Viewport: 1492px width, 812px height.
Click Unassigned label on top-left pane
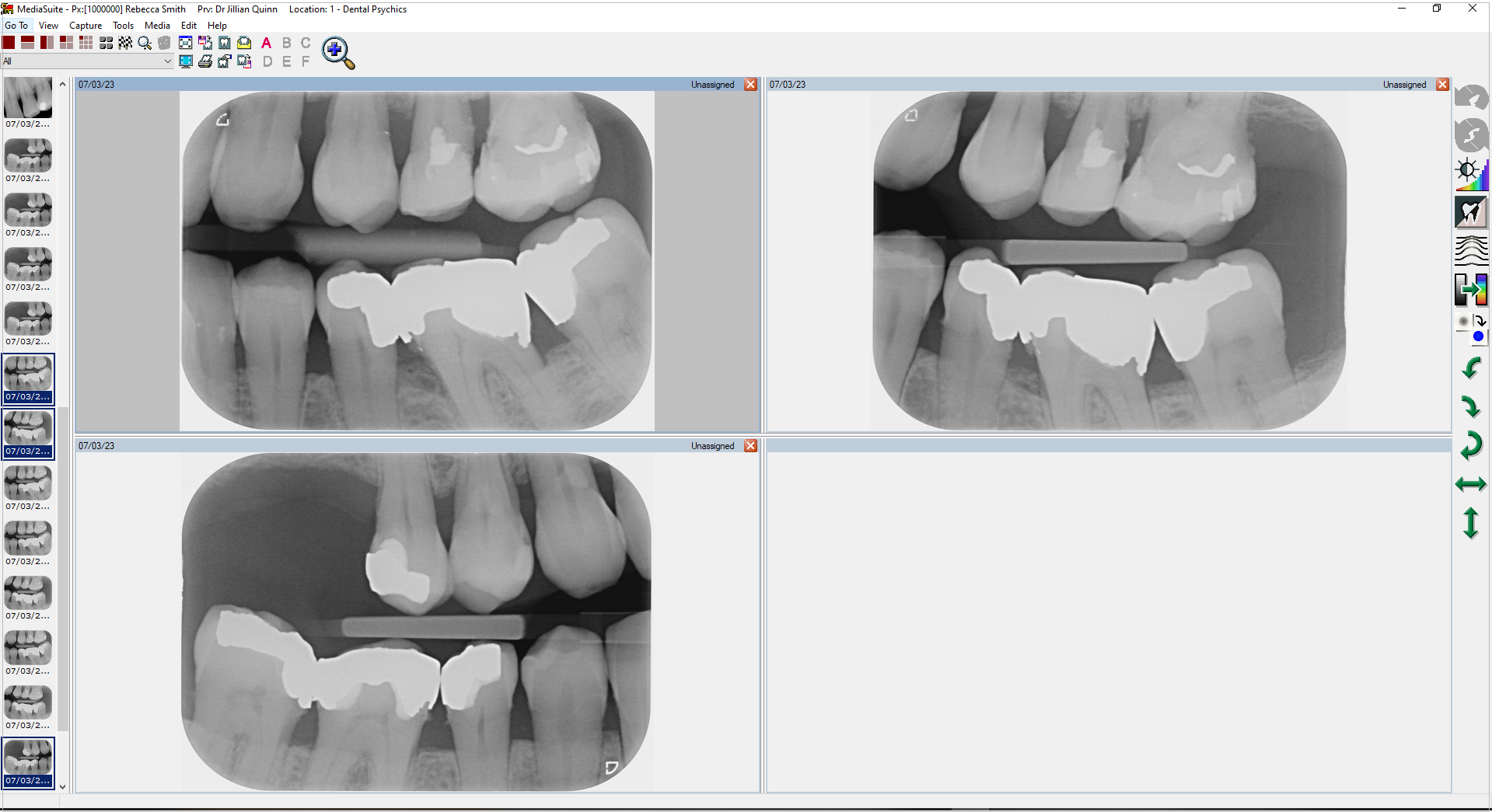(x=713, y=85)
